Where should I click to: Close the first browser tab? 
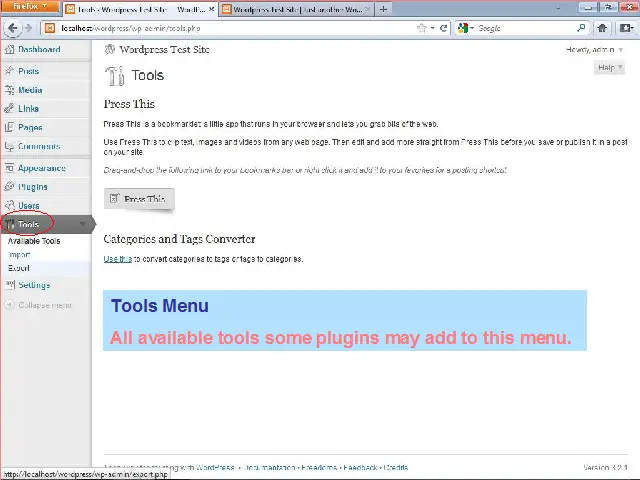click(211, 9)
